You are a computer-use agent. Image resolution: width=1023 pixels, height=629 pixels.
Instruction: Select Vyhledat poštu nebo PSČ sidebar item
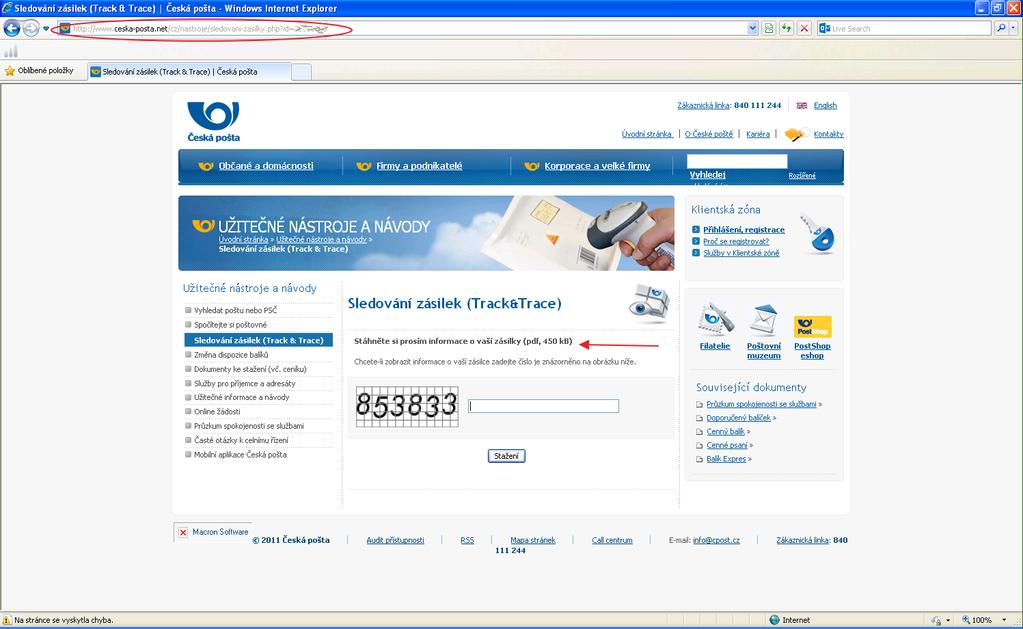pos(235,311)
